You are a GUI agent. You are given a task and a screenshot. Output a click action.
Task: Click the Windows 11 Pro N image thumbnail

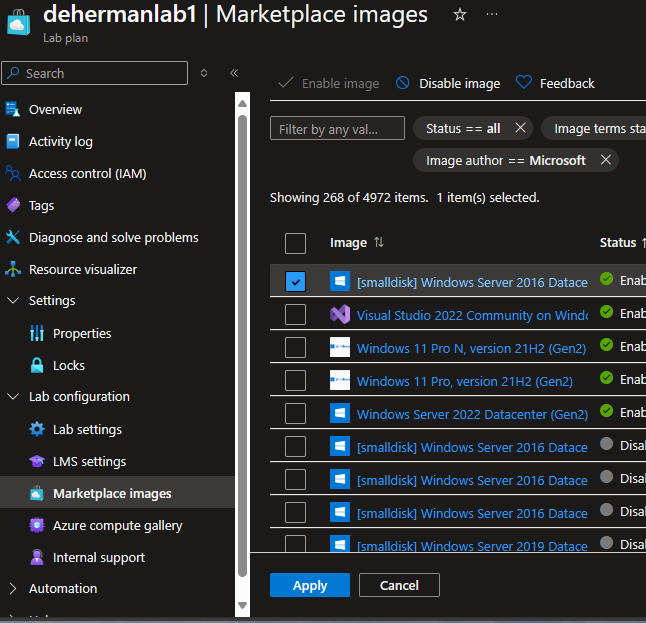pyautogui.click(x=340, y=347)
